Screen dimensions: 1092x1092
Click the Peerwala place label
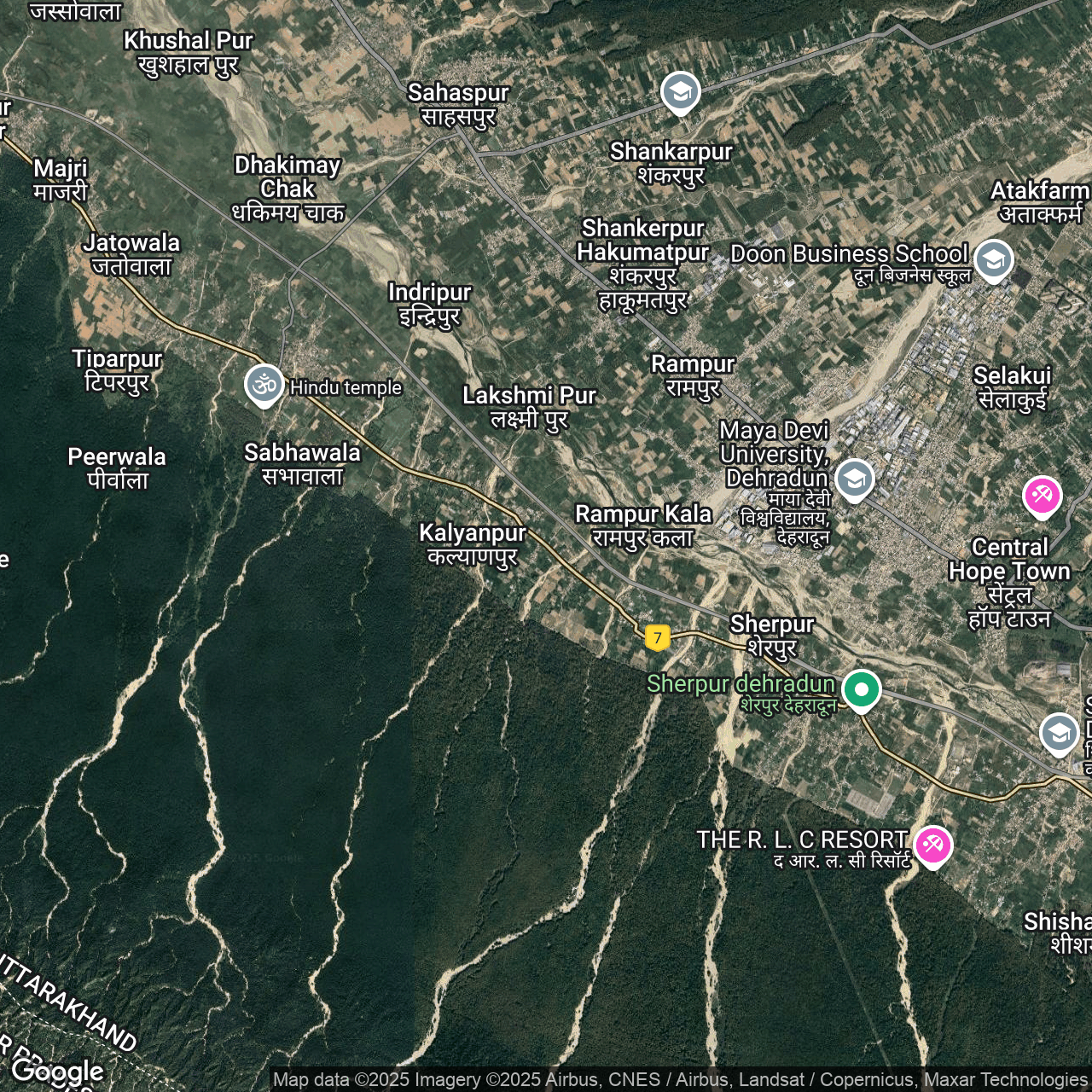point(117,468)
